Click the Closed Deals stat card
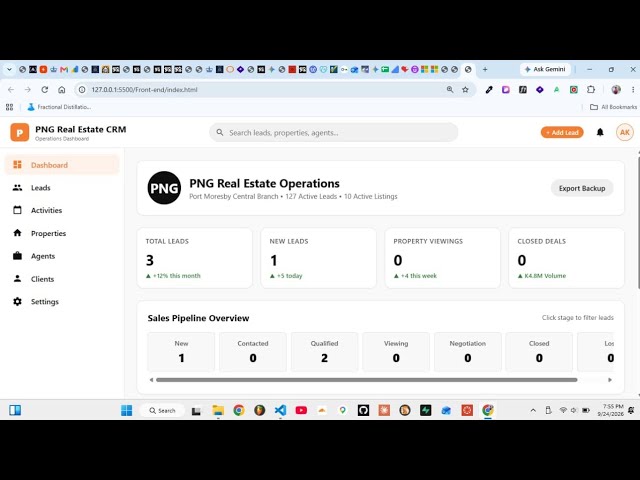 pyautogui.click(x=566, y=258)
